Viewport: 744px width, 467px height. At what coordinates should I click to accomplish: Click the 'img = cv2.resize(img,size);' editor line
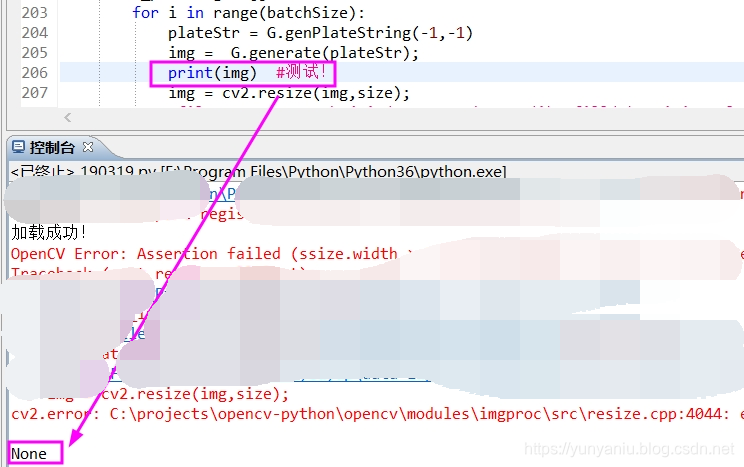tap(289, 93)
